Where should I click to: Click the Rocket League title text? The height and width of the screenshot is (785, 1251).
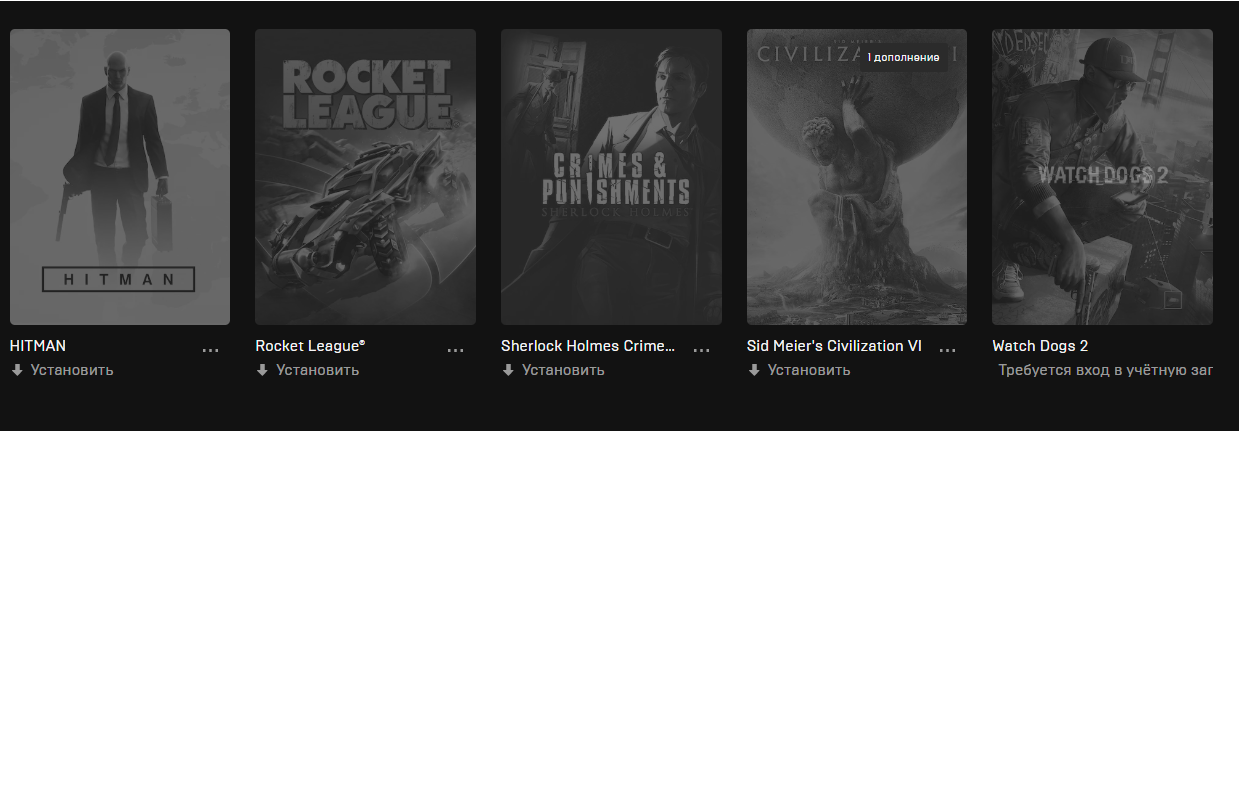[x=310, y=346]
